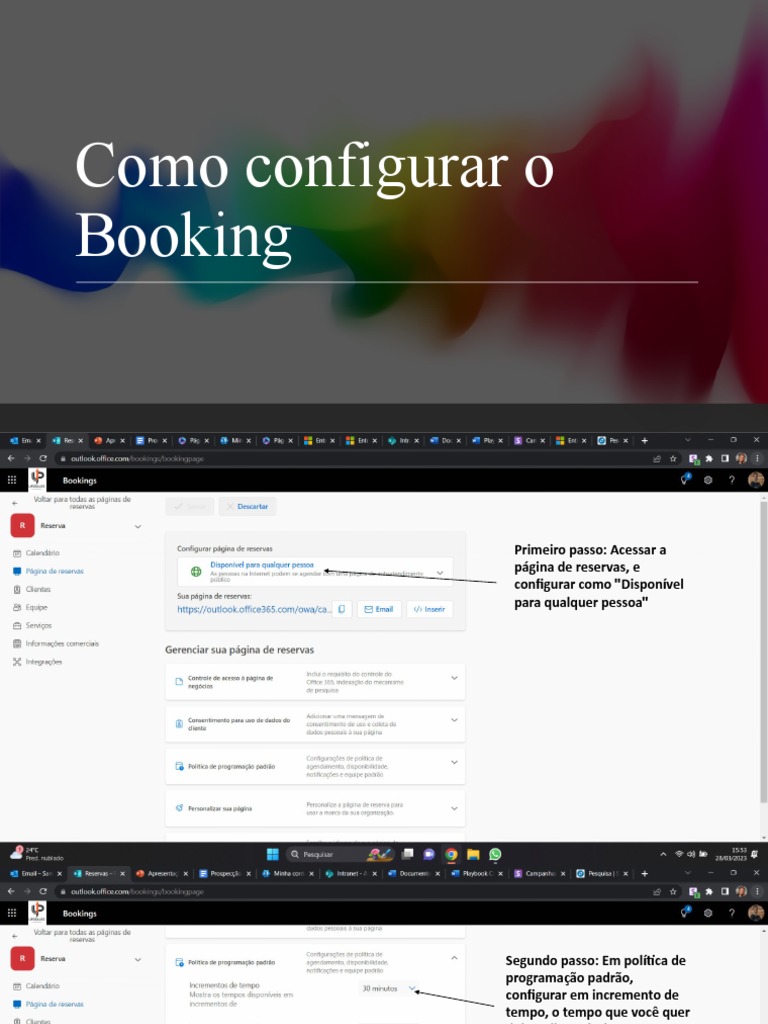
Task: Expand 'Política de programação padrão' in the first-step screenshot
Action: point(315,766)
